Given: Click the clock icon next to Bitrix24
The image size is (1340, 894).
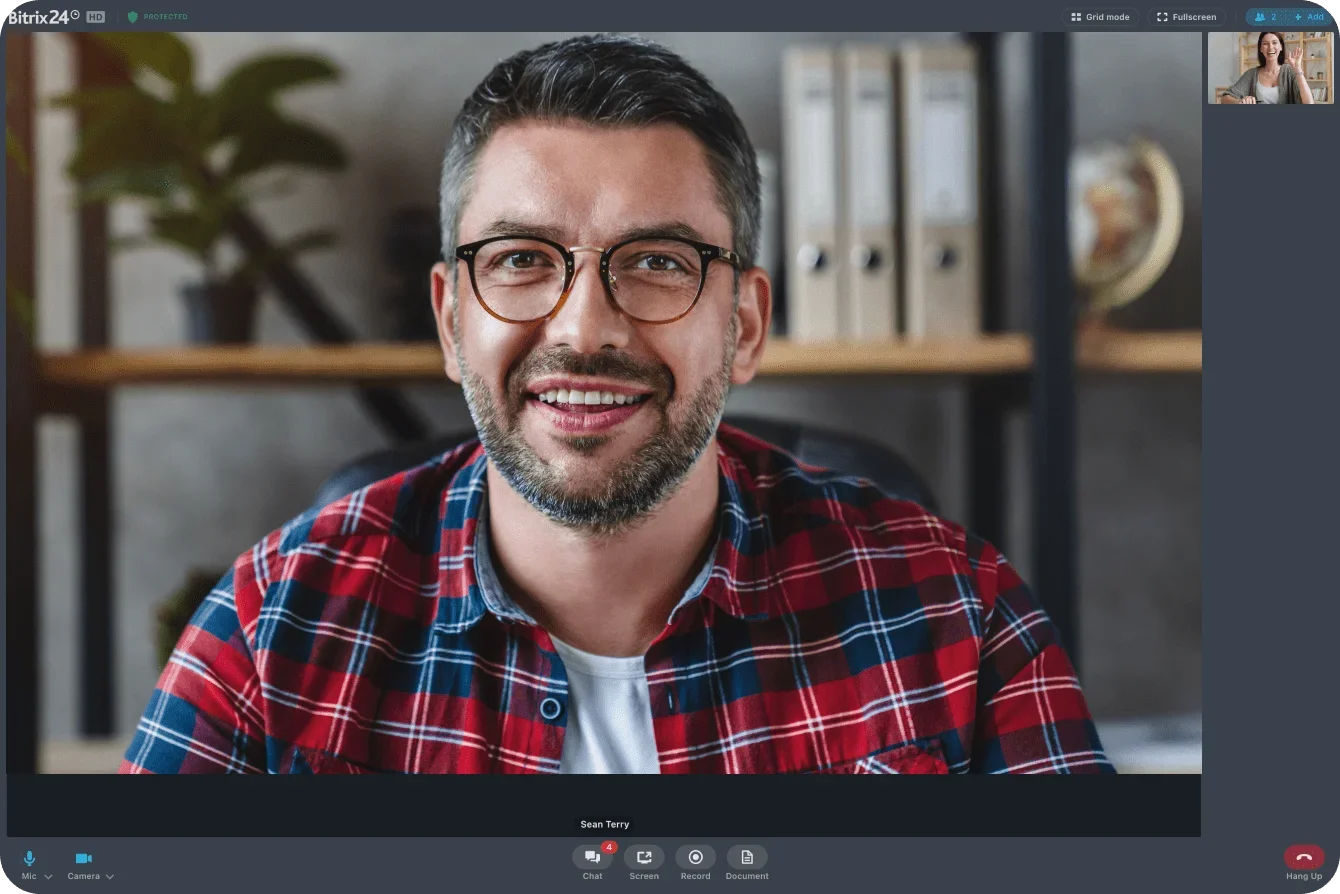Looking at the screenshot, I should 75,14.
